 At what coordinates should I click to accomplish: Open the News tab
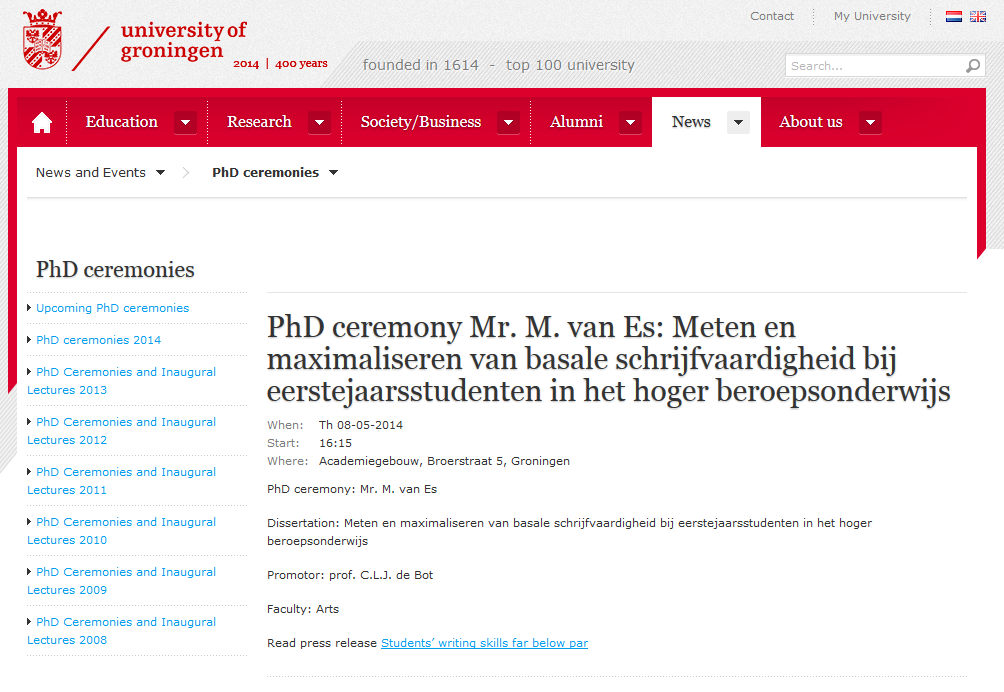(691, 122)
